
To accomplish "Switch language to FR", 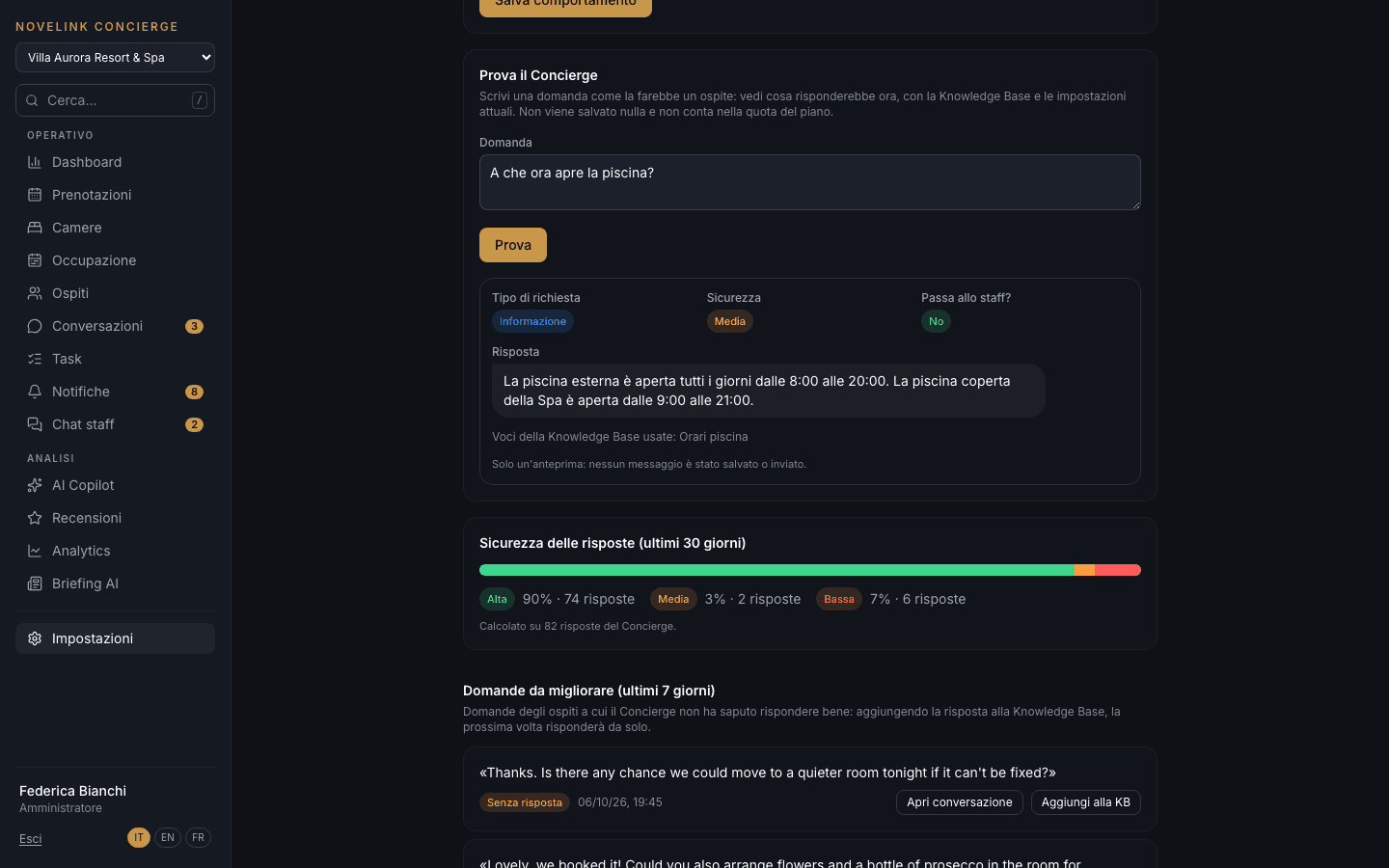I will (x=198, y=837).
